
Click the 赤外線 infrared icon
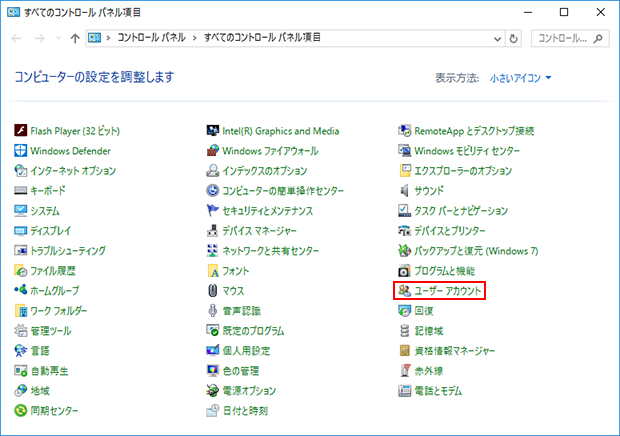click(x=404, y=370)
